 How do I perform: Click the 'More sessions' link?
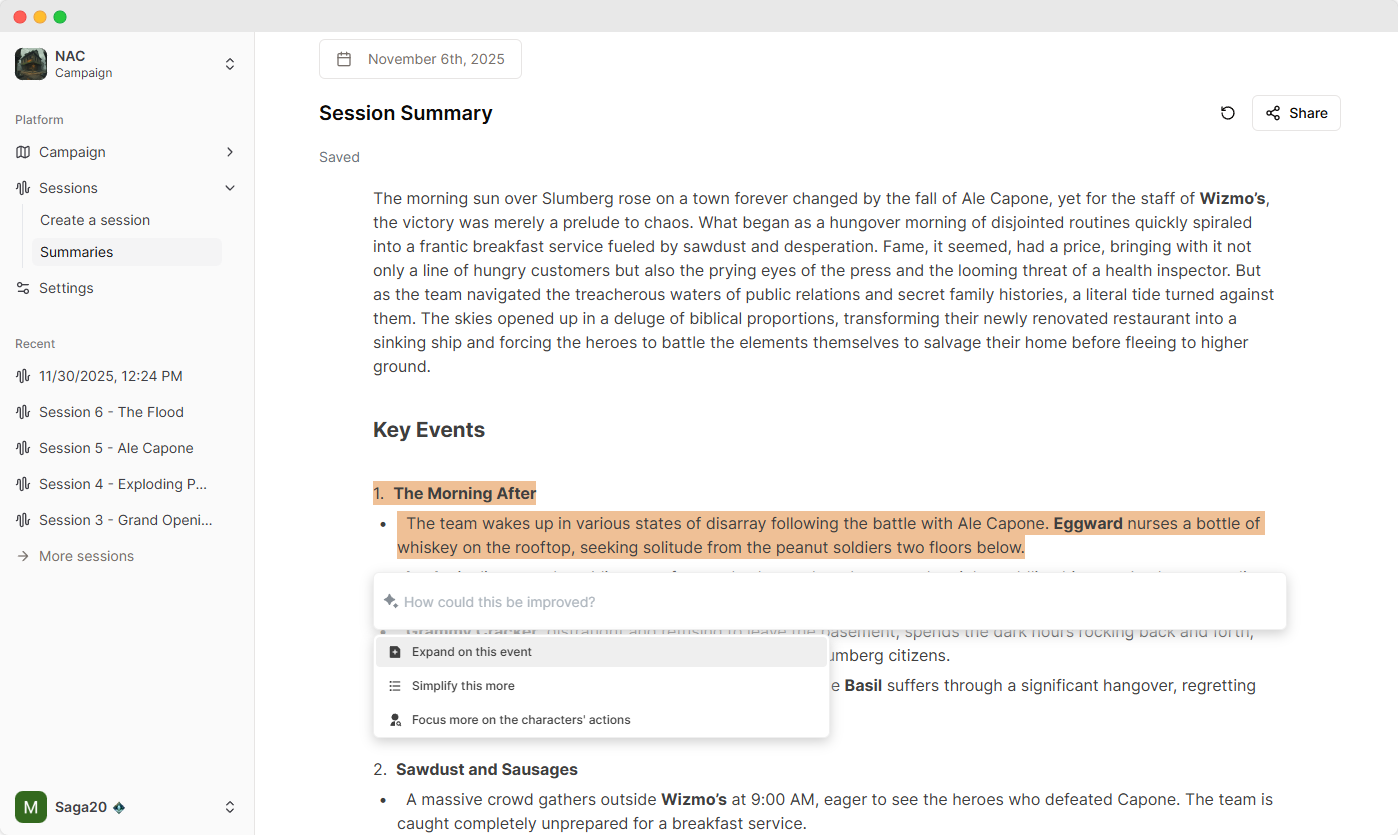(x=85, y=556)
